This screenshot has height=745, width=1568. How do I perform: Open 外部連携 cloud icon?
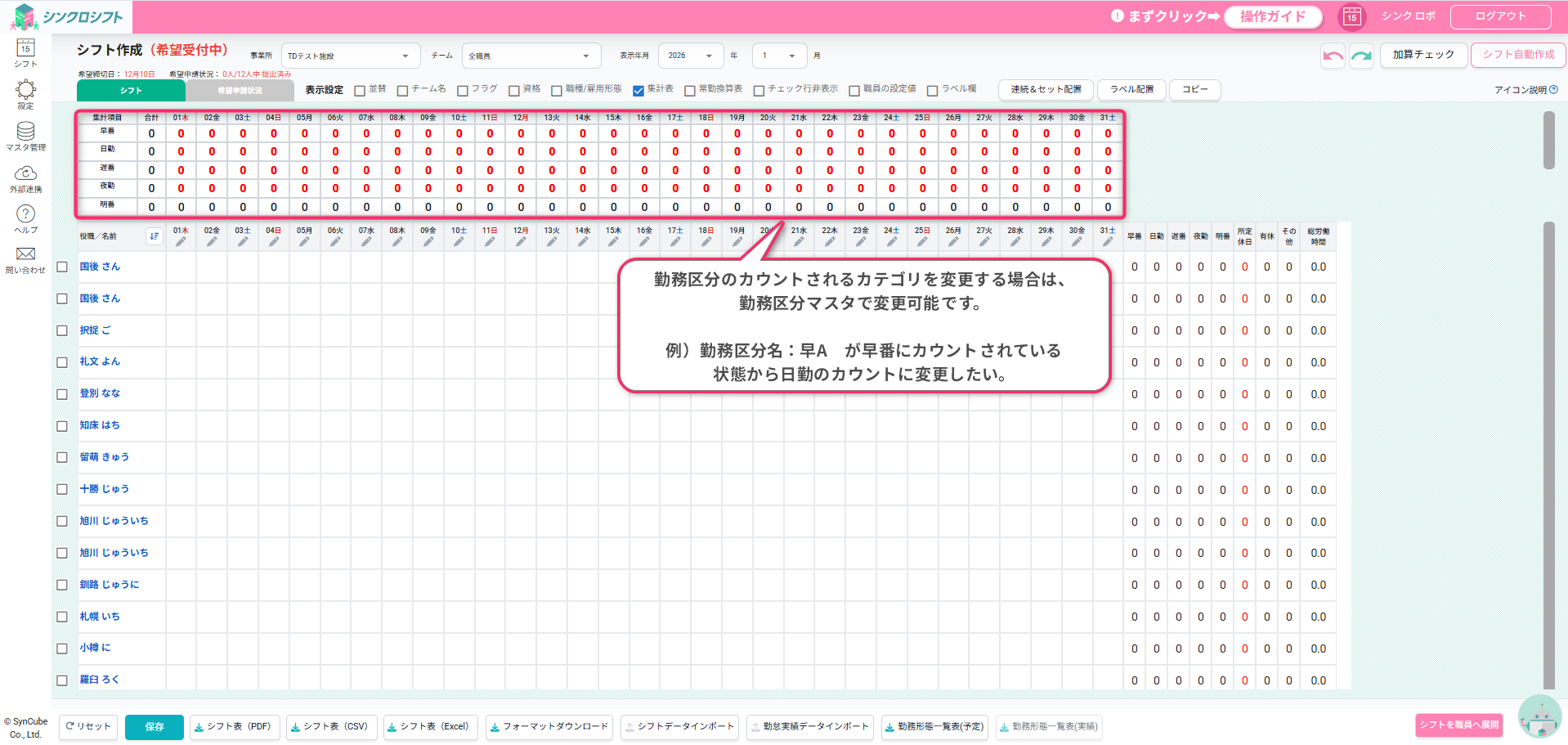coord(25,173)
